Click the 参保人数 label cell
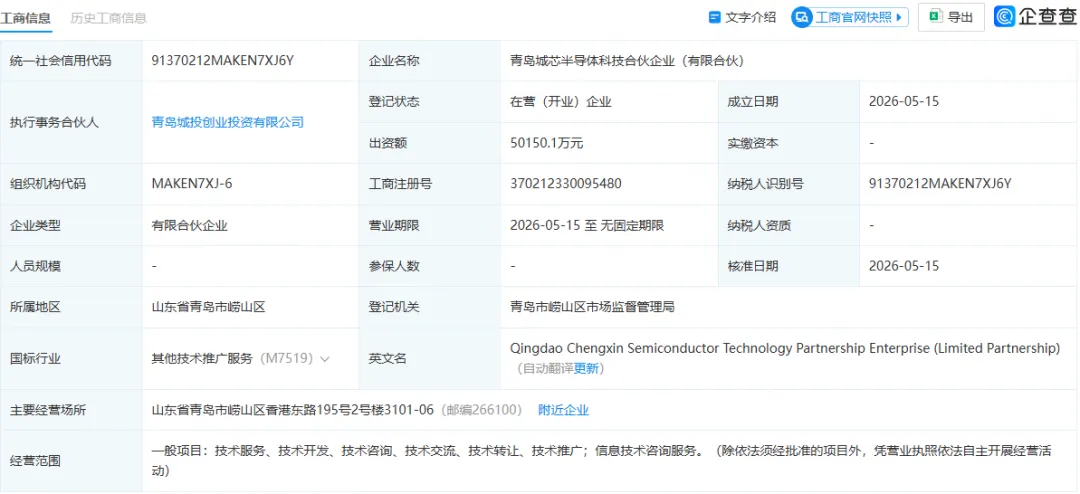Viewport: 1080px width, 494px height. point(430,266)
